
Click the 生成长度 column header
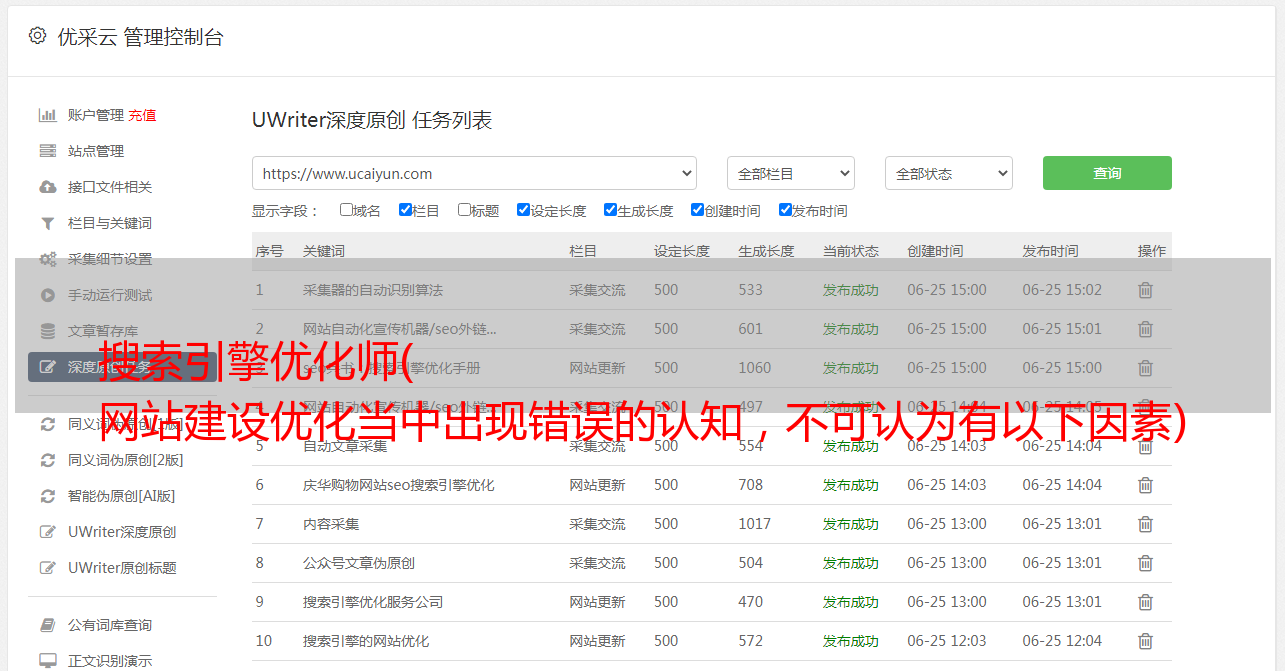(x=766, y=251)
